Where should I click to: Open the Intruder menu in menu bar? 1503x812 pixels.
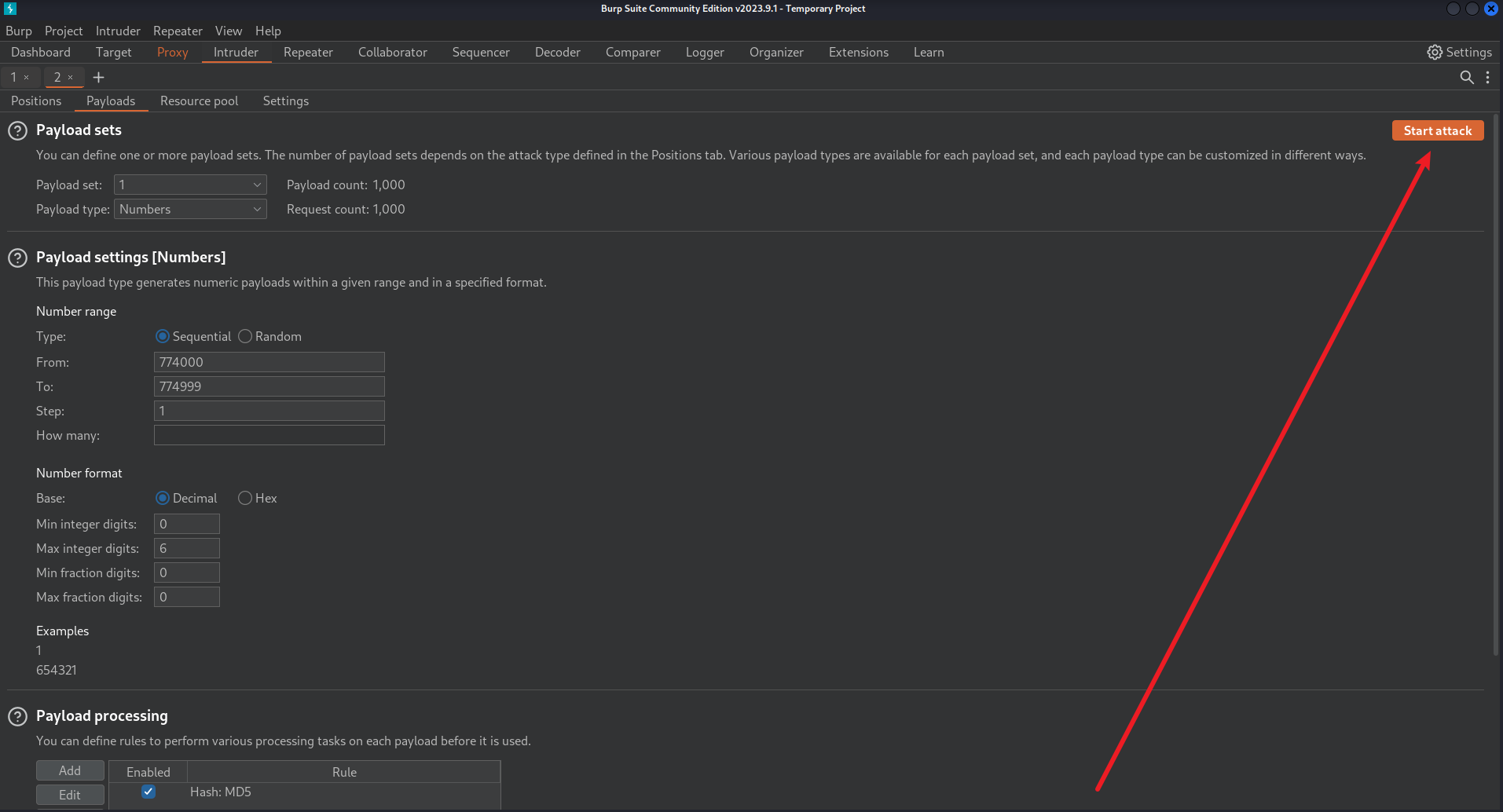[x=118, y=31]
